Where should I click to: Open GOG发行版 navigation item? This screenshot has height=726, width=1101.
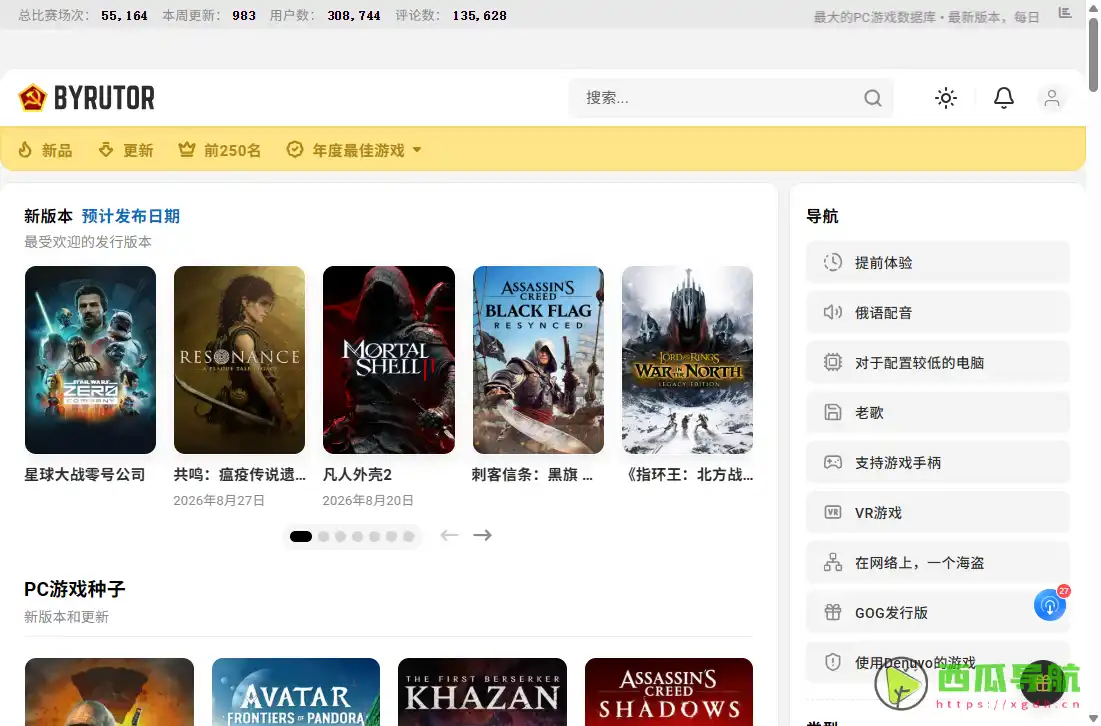click(x=937, y=612)
